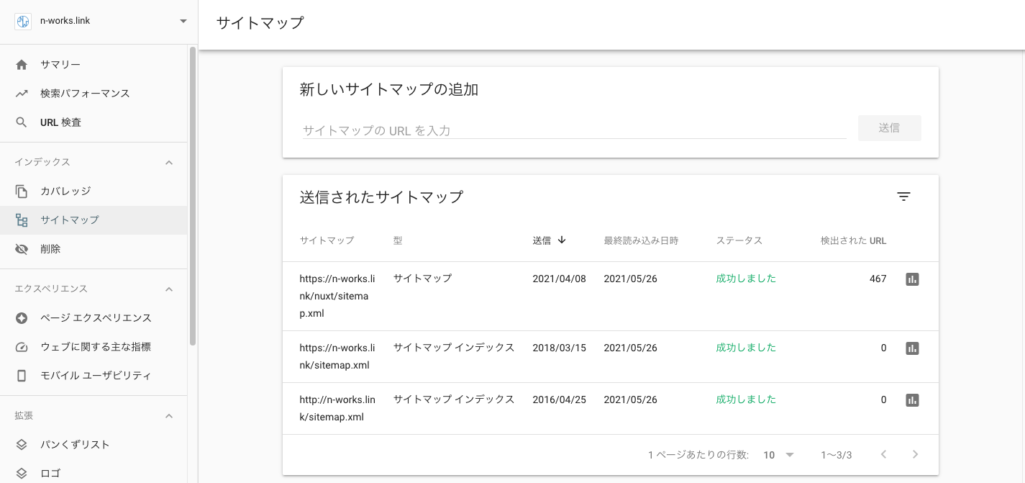Image resolution: width=1025 pixels, height=483 pixels.
Task: Open chart icon for nuxt/sitemap.xml row
Action: 911,279
